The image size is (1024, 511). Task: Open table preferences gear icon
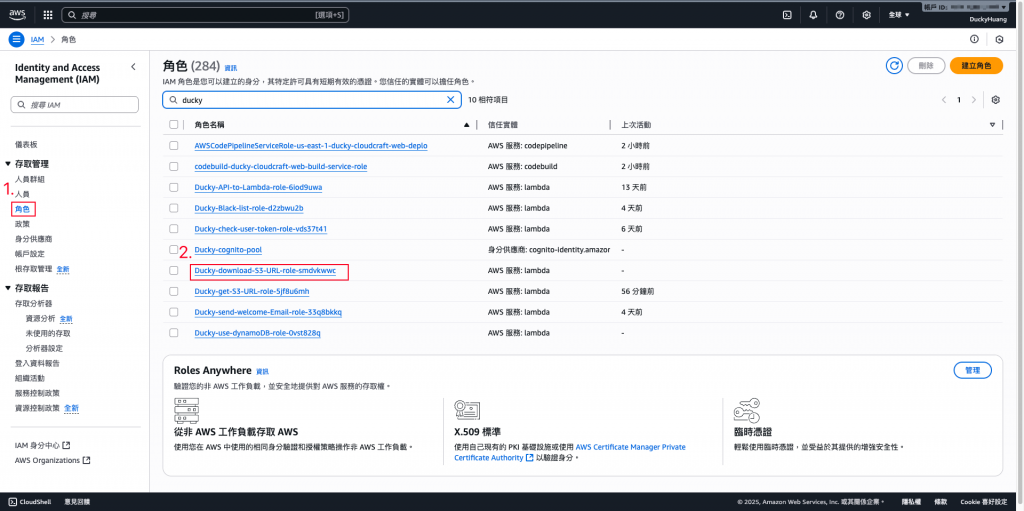[996, 100]
